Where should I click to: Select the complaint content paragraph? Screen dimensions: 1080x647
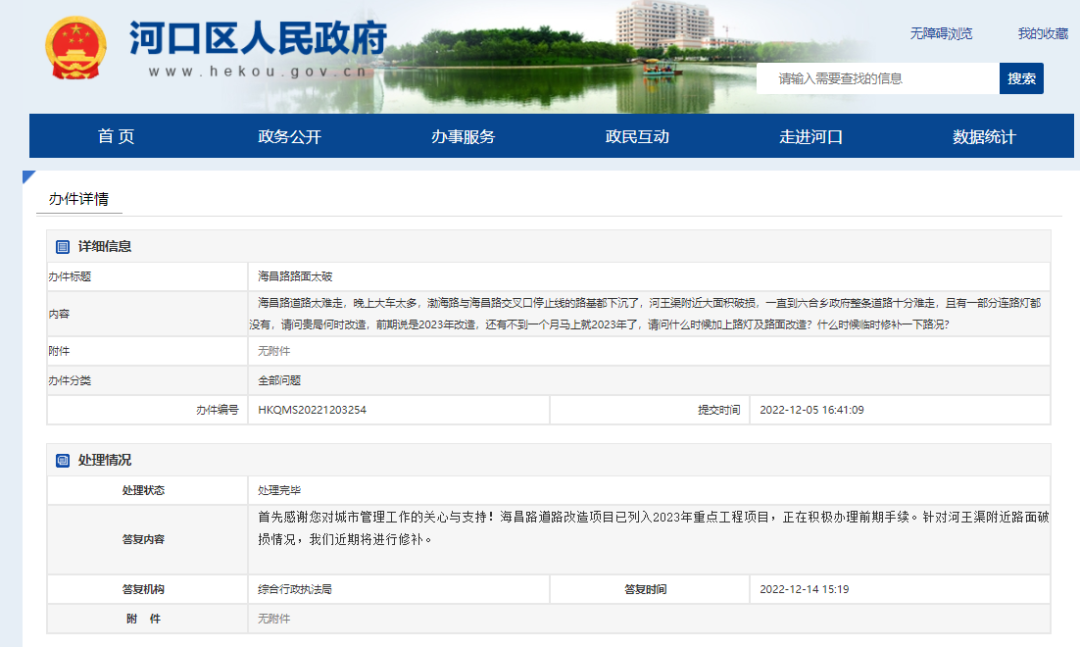click(x=645, y=314)
